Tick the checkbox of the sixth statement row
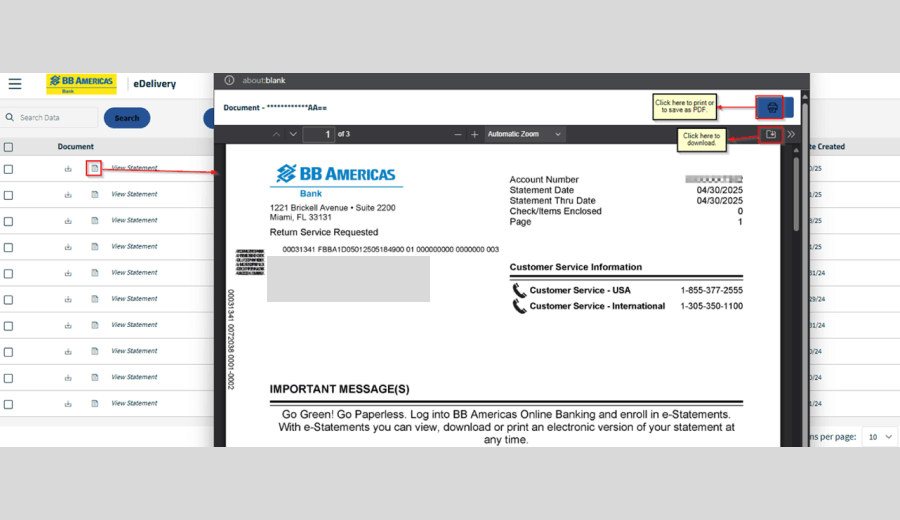Viewport: 900px width, 520px height. coord(9,300)
